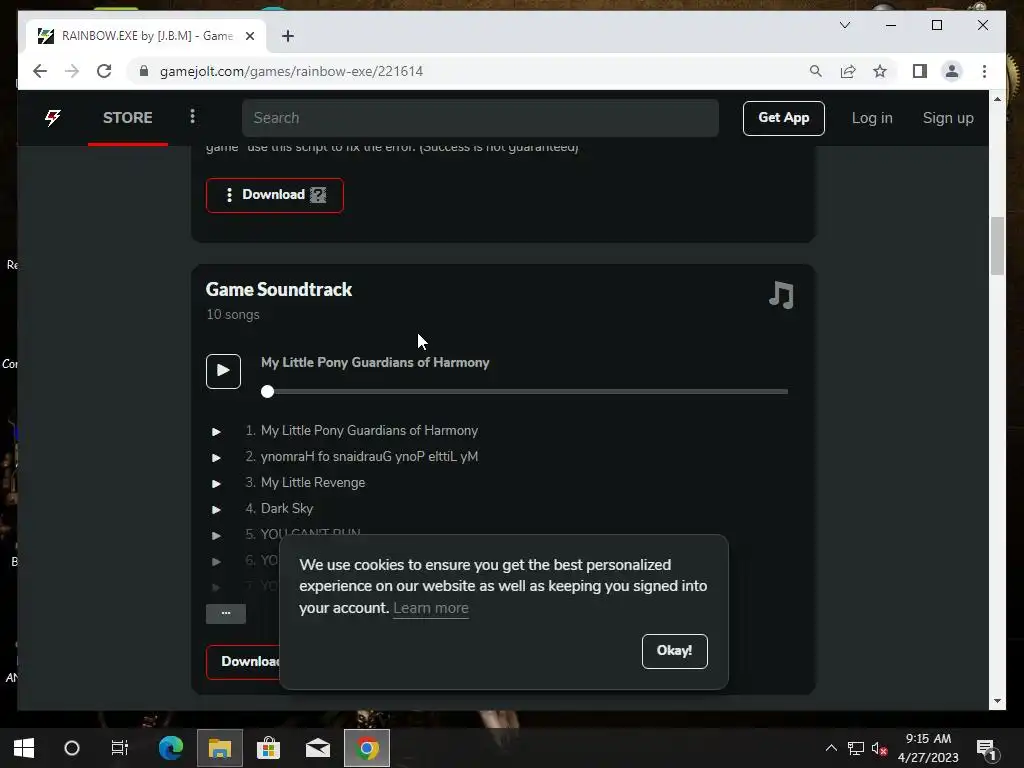
Task: Click the soundtrack seek slider handle
Action: point(267,391)
